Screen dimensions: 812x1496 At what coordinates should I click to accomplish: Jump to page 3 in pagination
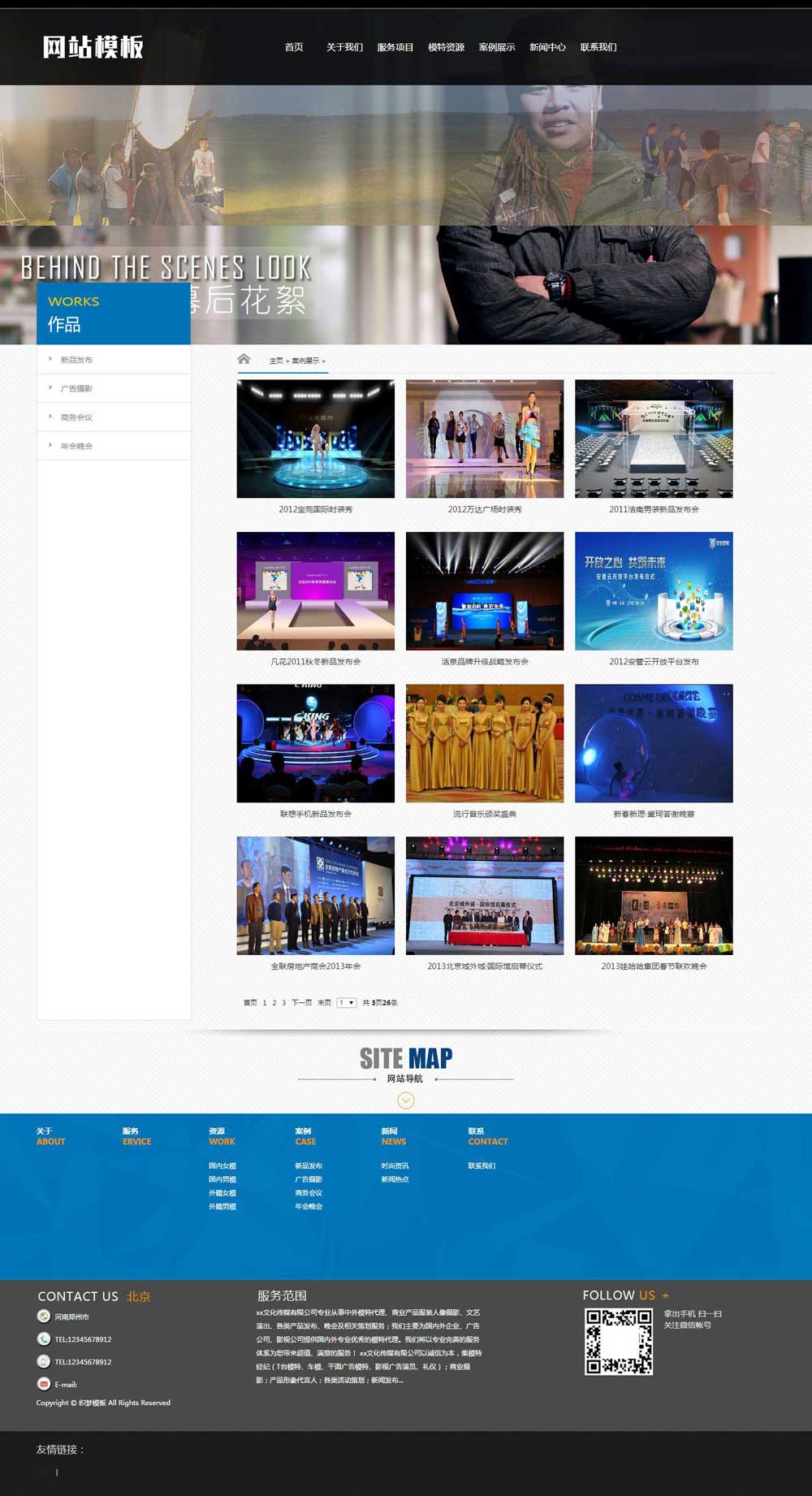coord(283,1003)
